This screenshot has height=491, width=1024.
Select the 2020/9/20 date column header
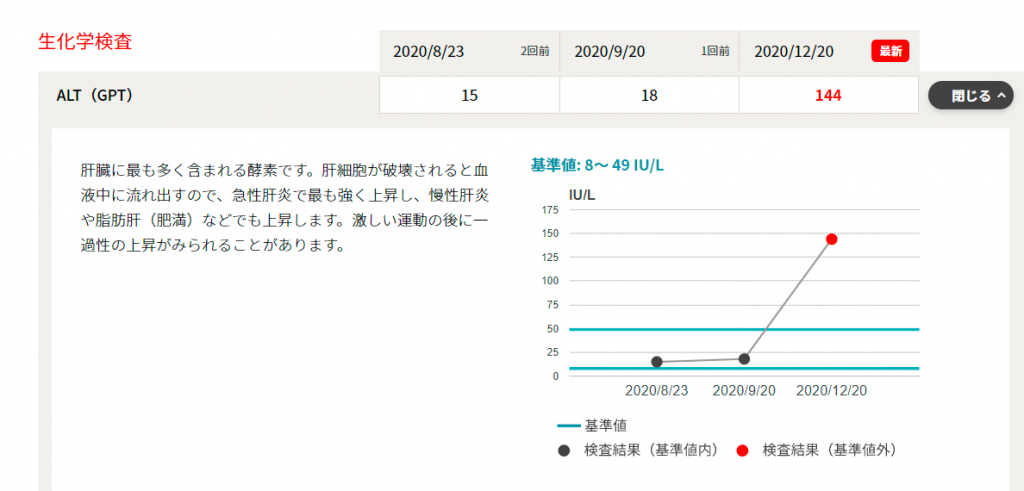(x=650, y=51)
